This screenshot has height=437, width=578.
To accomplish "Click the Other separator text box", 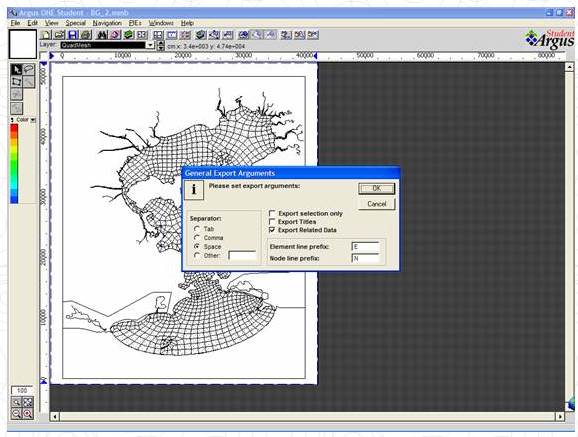I will point(242,255).
